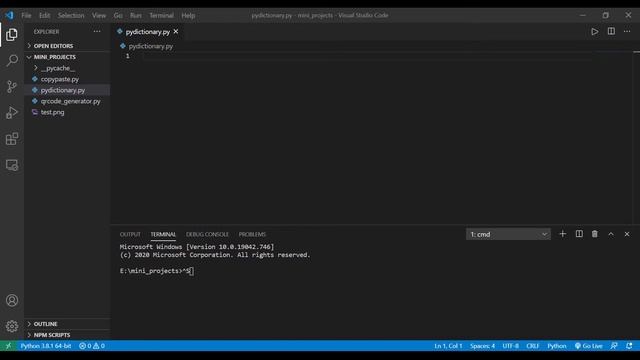Create a new terminal with plus icon
Image resolution: width=640 pixels, height=360 pixels.
tap(562, 234)
